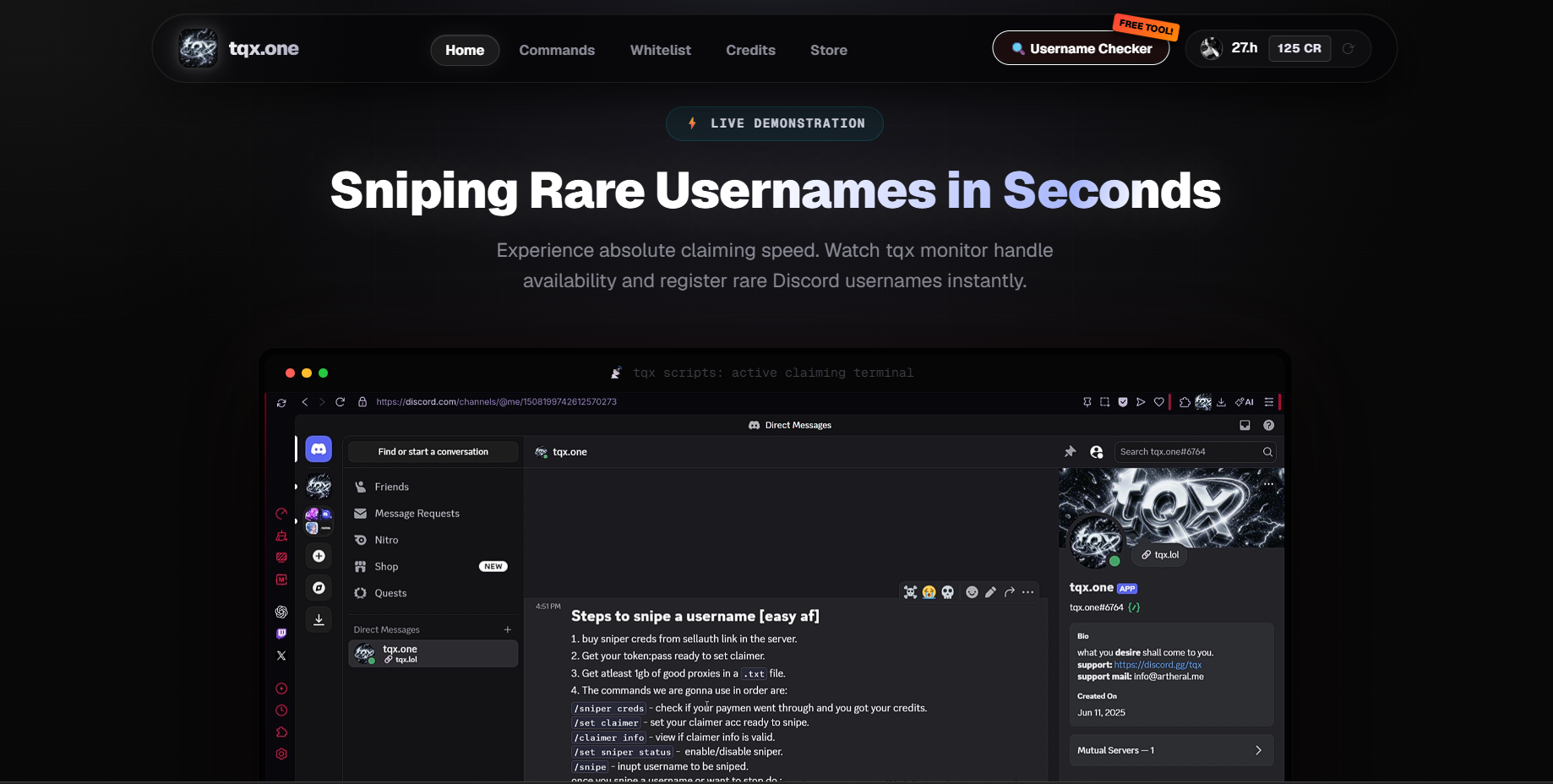Click browser back arrow in demo
1553x784 pixels.
(x=305, y=402)
